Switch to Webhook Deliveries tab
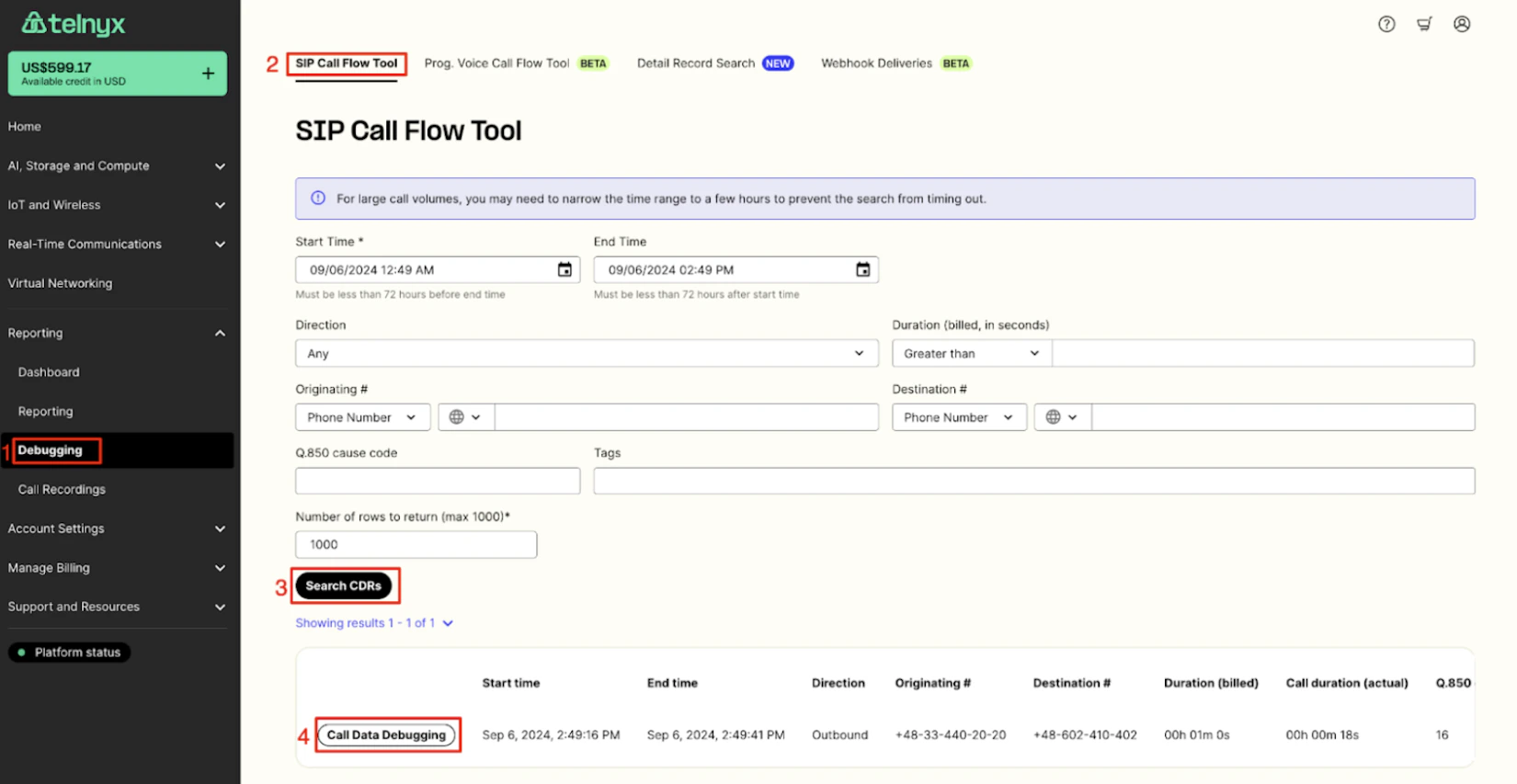 tap(895, 63)
